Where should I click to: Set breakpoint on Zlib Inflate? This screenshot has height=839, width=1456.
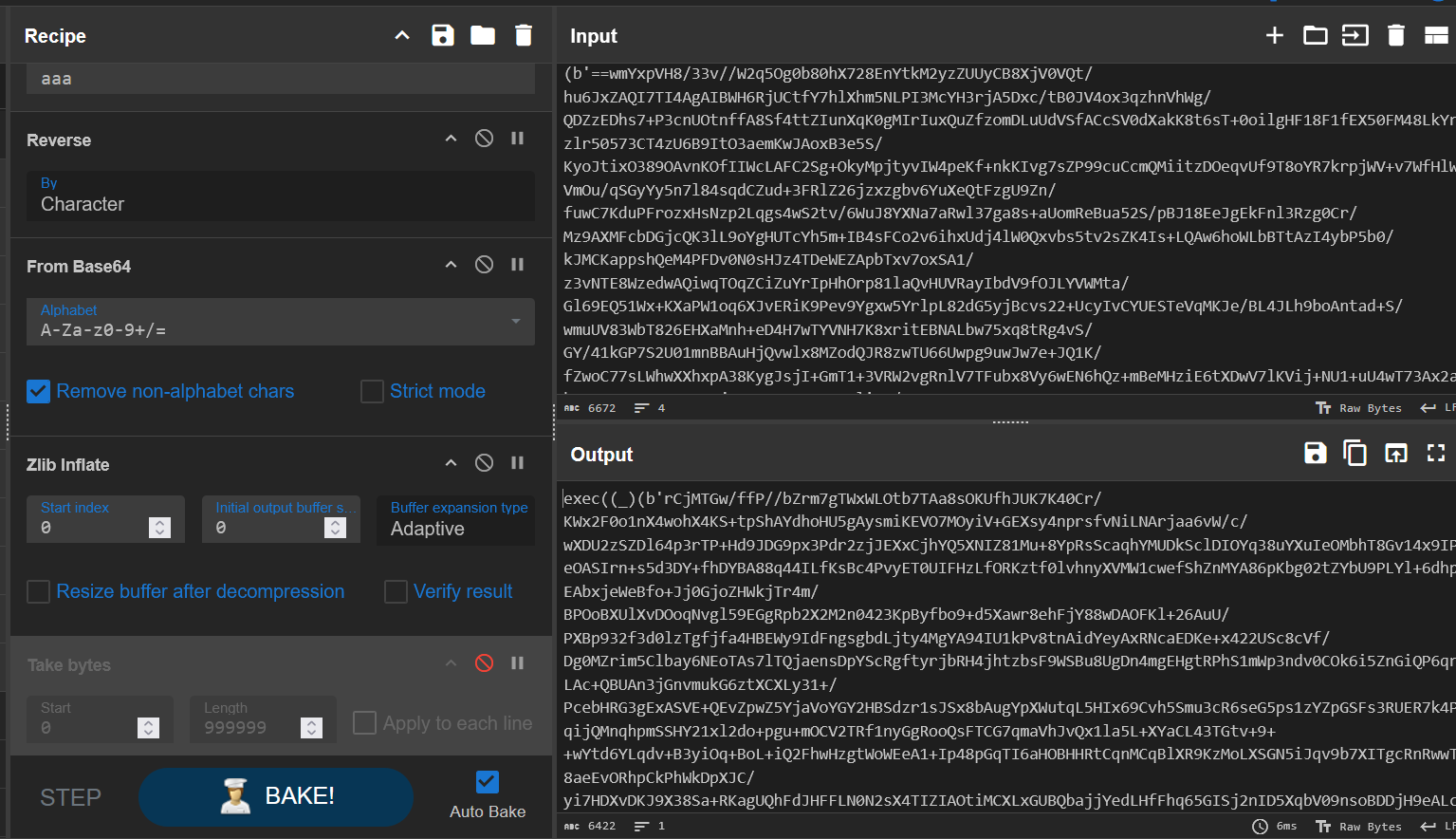[x=518, y=463]
